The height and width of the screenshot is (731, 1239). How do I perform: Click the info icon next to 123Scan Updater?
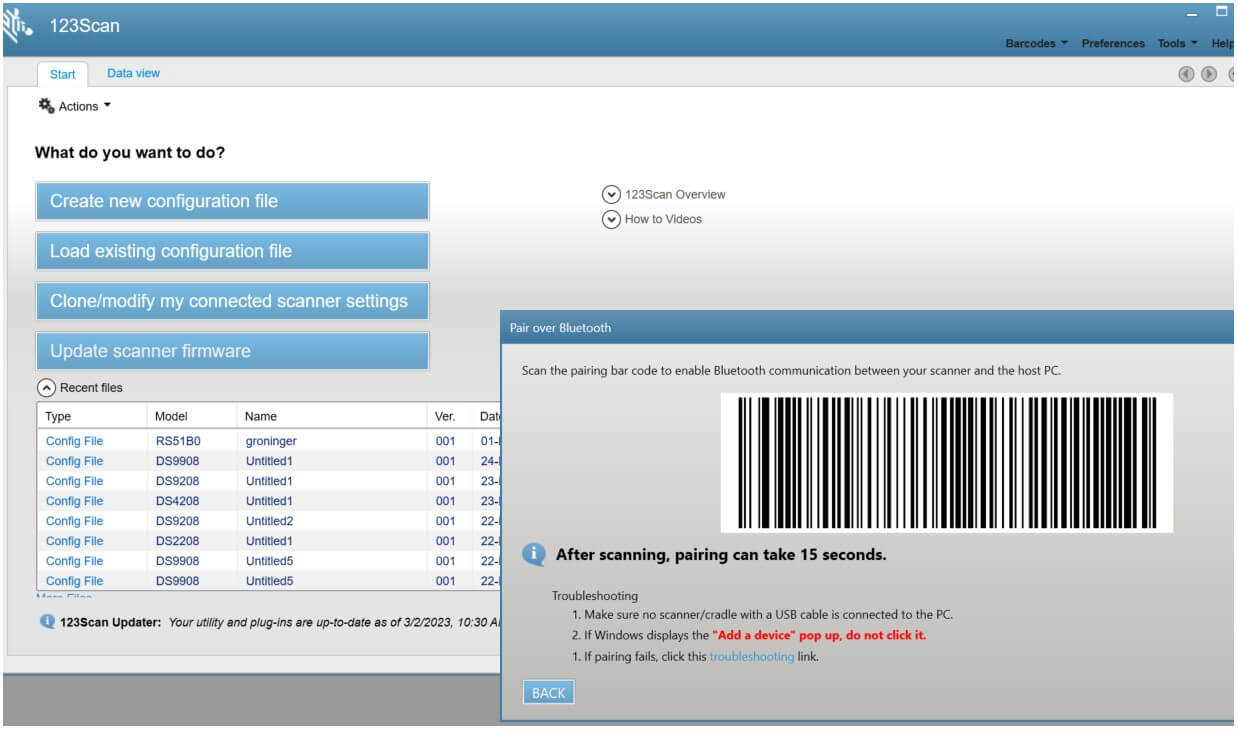tap(46, 624)
